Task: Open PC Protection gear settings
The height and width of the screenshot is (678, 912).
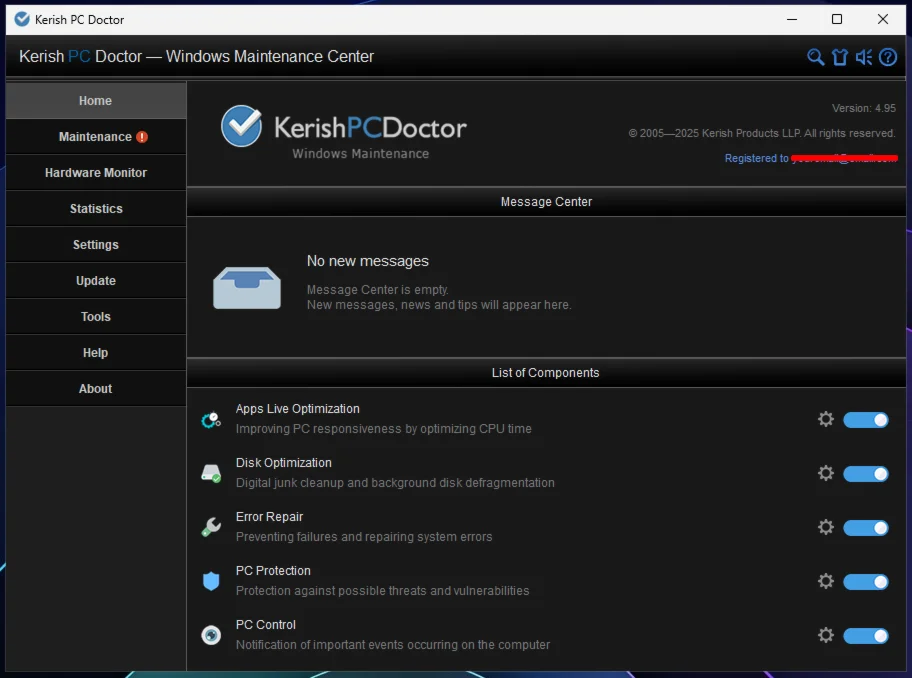Action: tap(826, 581)
